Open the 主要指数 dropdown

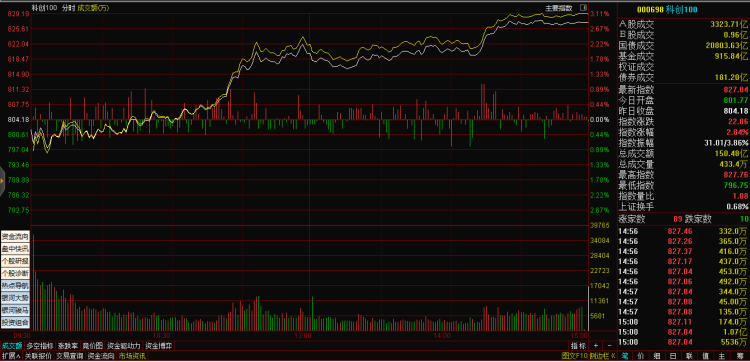pos(559,8)
